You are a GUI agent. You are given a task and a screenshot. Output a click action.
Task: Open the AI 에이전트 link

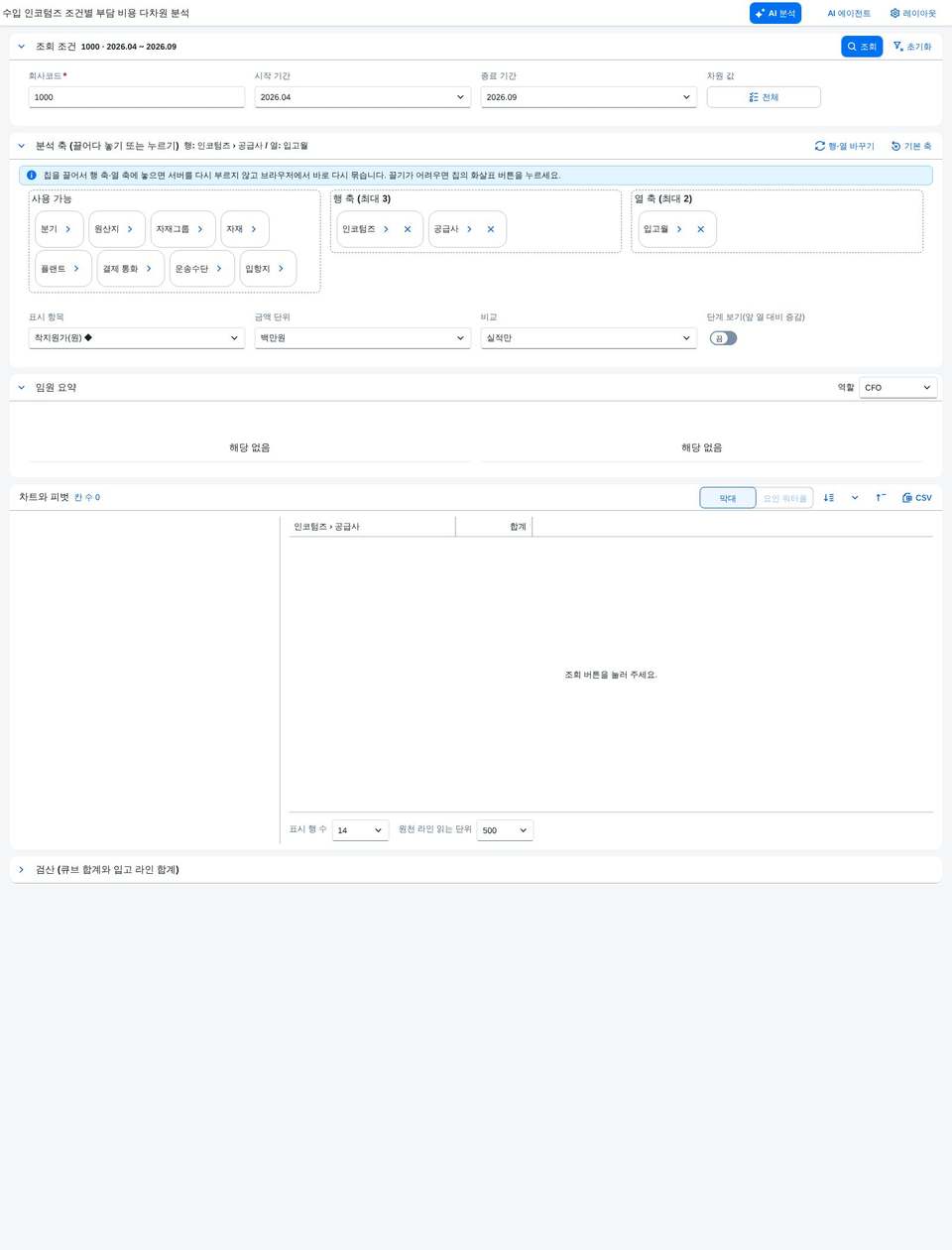coord(849,13)
